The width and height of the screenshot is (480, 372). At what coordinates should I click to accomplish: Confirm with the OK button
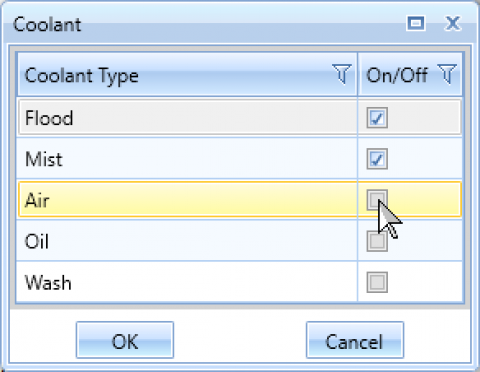(x=125, y=340)
